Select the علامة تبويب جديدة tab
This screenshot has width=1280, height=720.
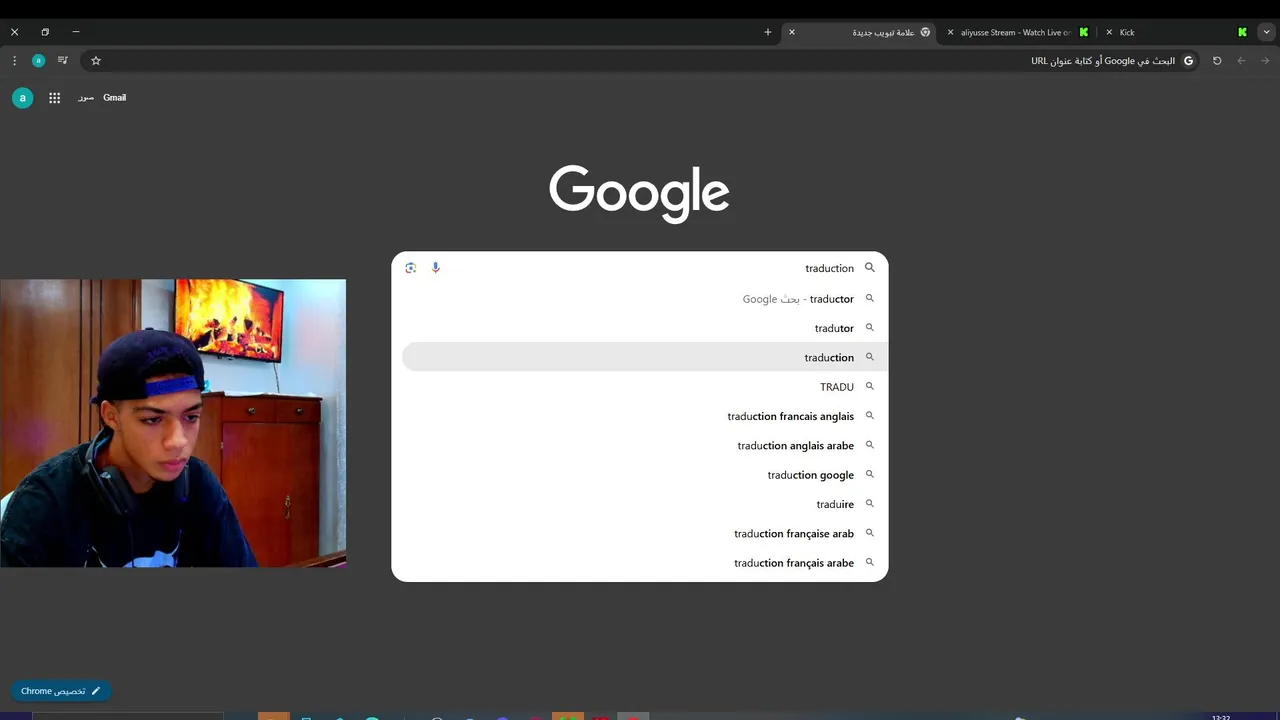[x=860, y=32]
